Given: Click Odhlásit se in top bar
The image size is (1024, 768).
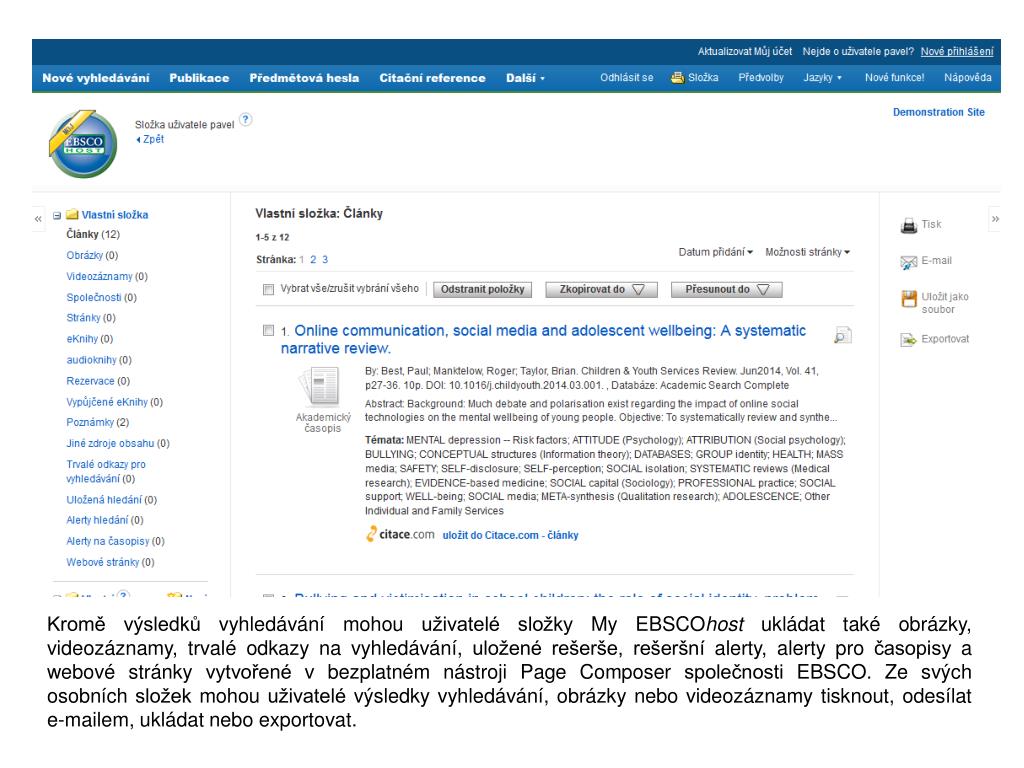Looking at the screenshot, I should pyautogui.click(x=626, y=78).
